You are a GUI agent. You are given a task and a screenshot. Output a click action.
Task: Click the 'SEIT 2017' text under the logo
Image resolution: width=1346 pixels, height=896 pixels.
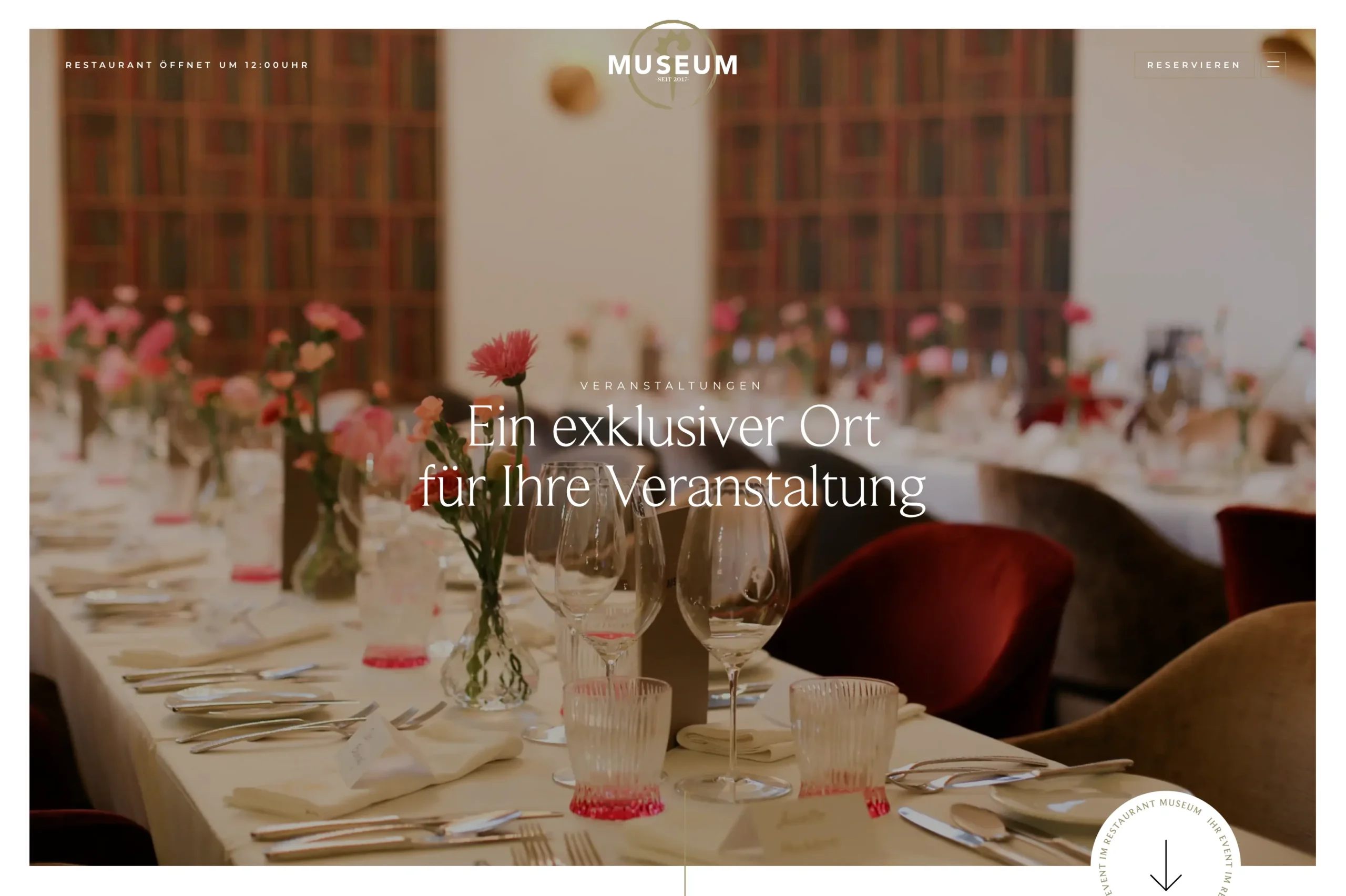click(x=672, y=79)
